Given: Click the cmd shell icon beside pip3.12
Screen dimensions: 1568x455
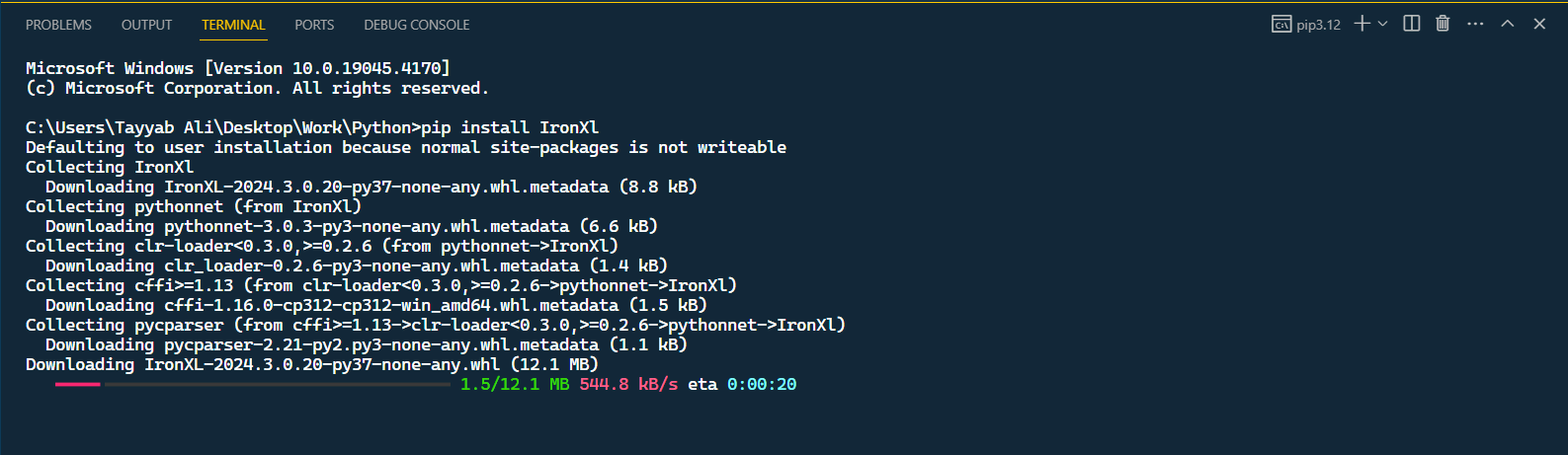Looking at the screenshot, I should [1281, 25].
